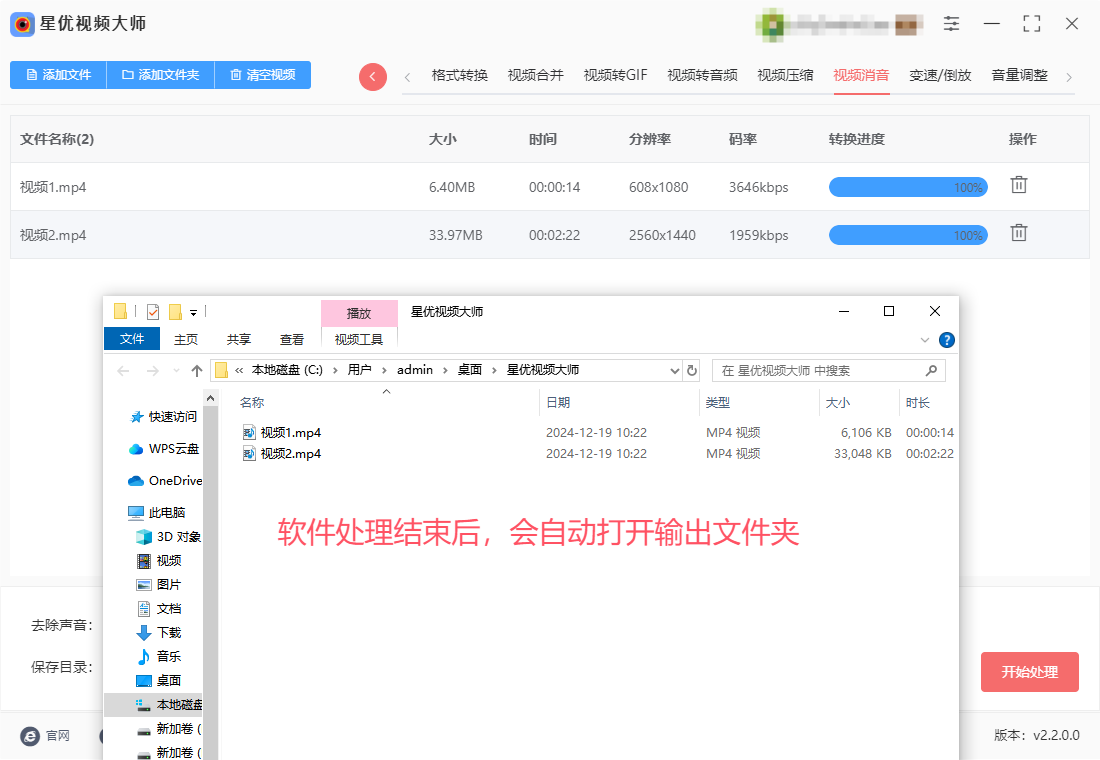Open the Explorer quick access toolbar dropdown
The height and width of the screenshot is (760, 1100).
pyautogui.click(x=194, y=313)
